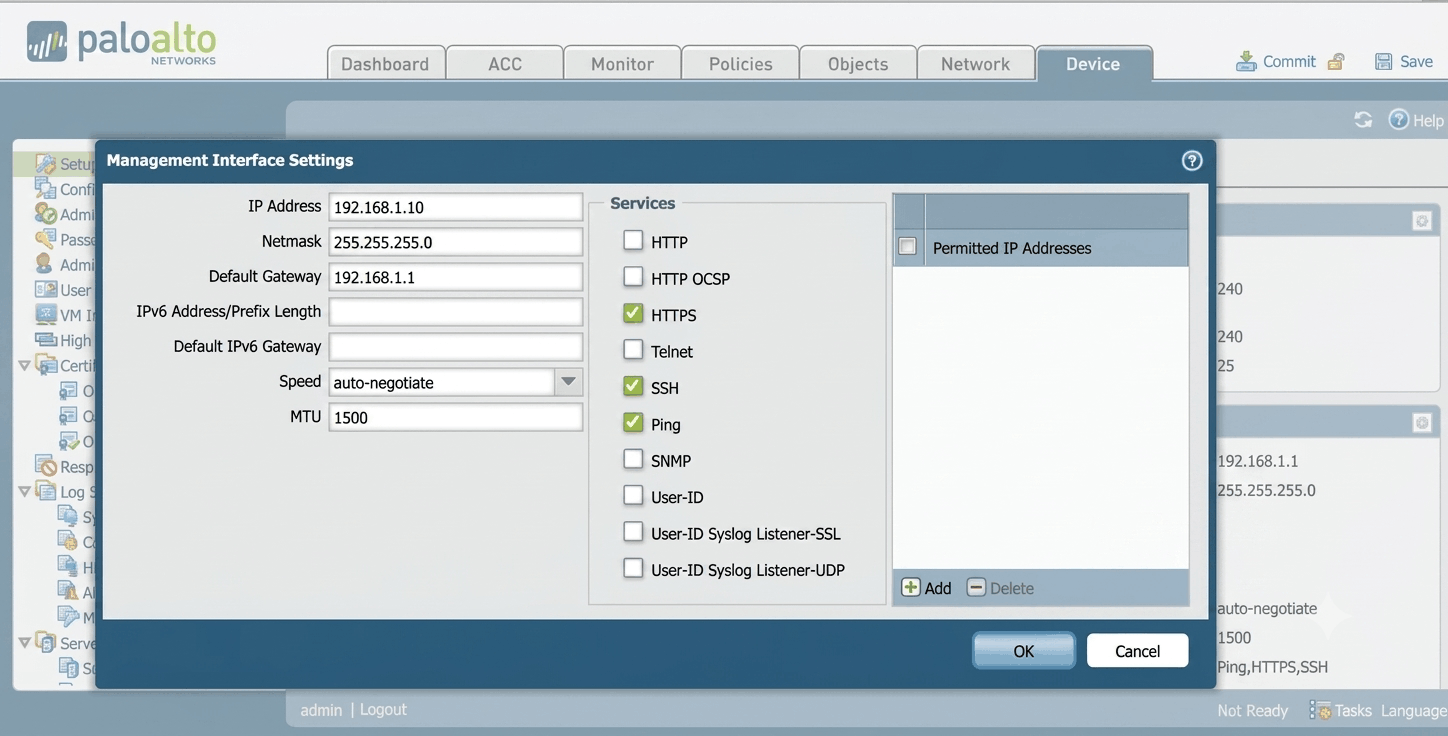Uncheck the HTTPS service checkbox
Image resolution: width=1448 pixels, height=736 pixels.
[633, 314]
